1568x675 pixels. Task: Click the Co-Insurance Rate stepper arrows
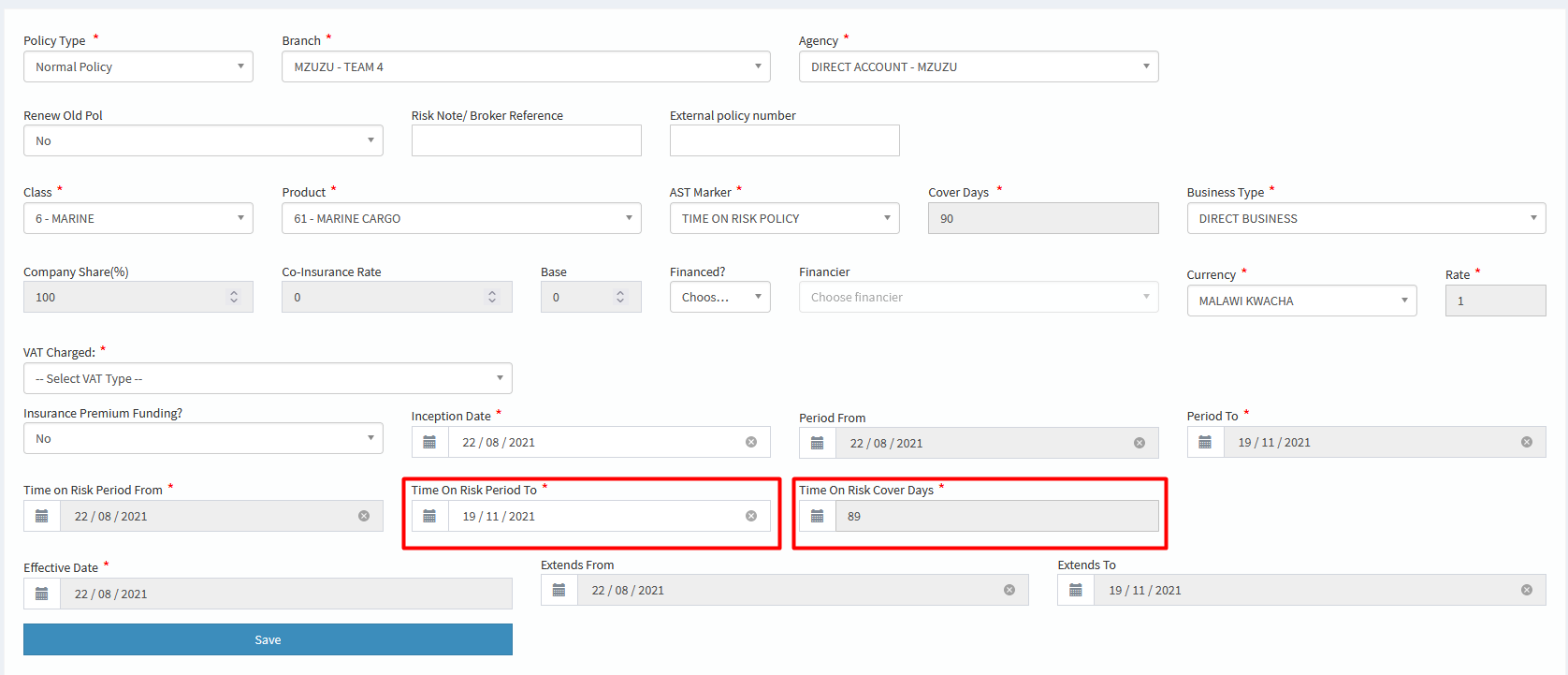pos(492,297)
